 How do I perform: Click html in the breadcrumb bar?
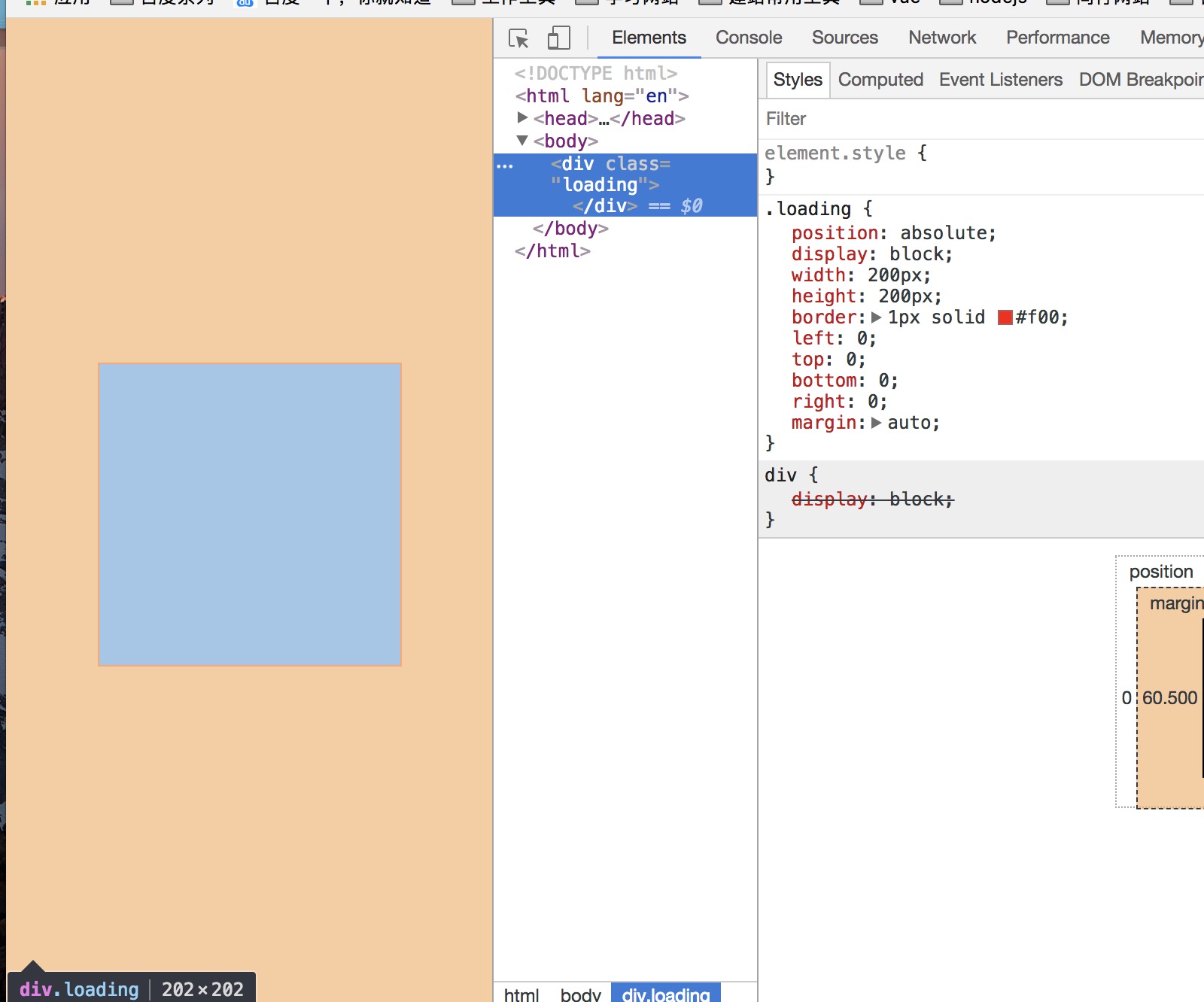[x=521, y=994]
